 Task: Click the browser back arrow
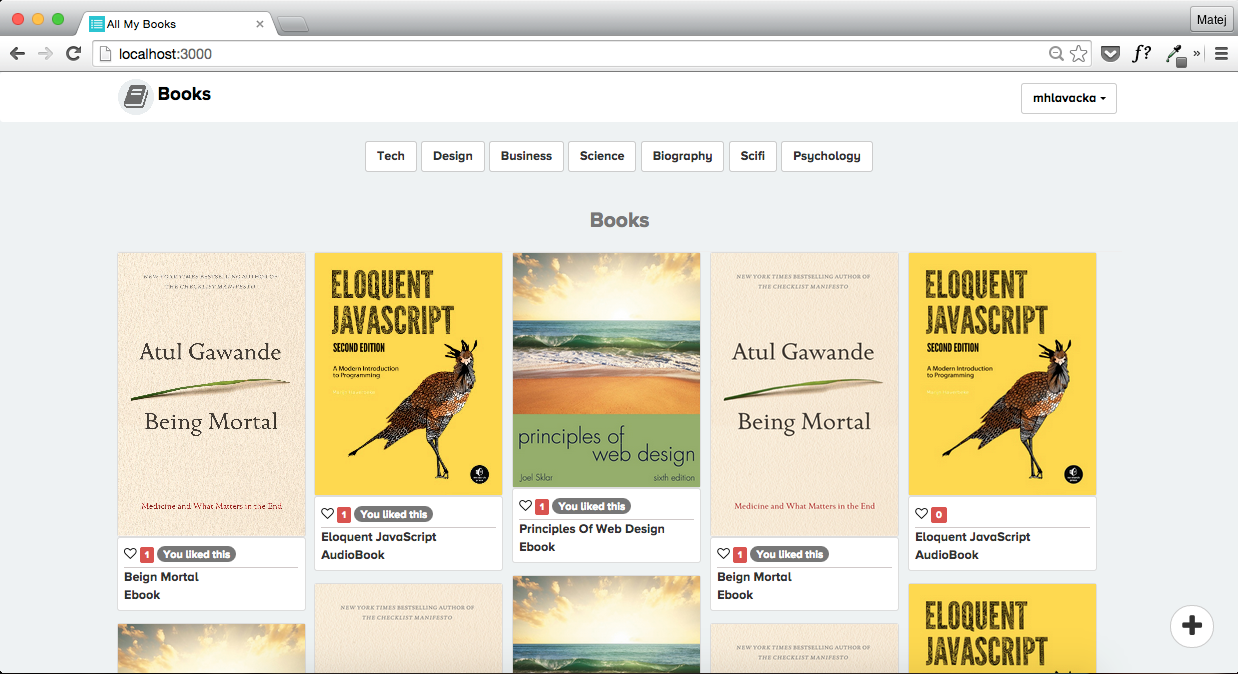pyautogui.click(x=17, y=54)
